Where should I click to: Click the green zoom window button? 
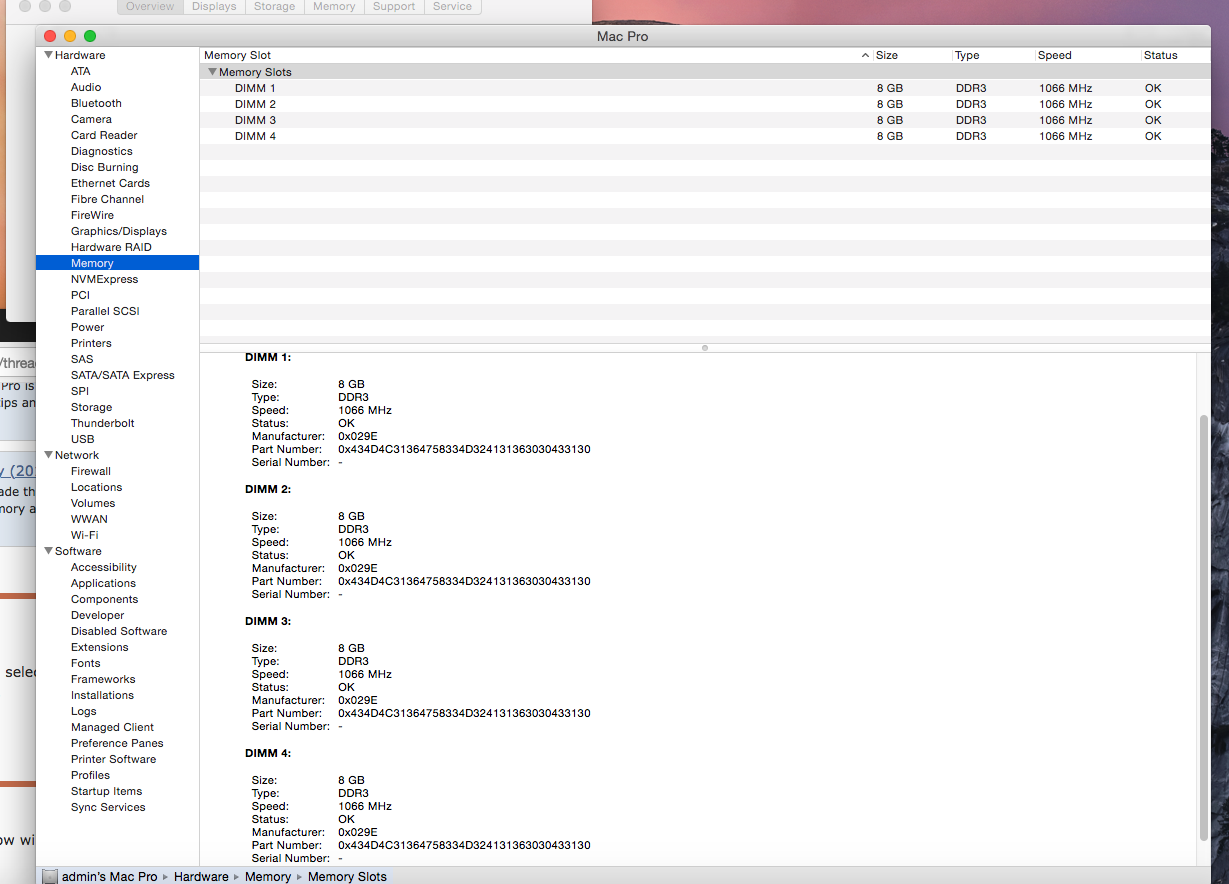point(90,36)
